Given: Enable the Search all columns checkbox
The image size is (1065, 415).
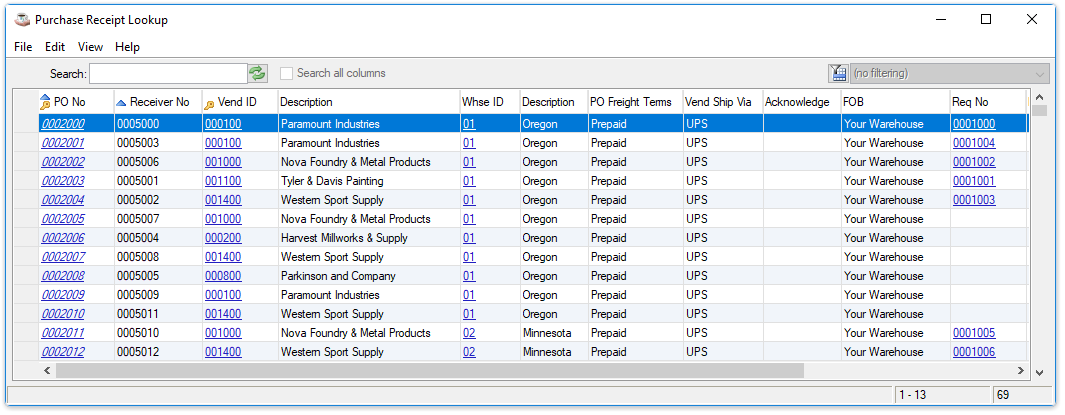Looking at the screenshot, I should pyautogui.click(x=287, y=73).
